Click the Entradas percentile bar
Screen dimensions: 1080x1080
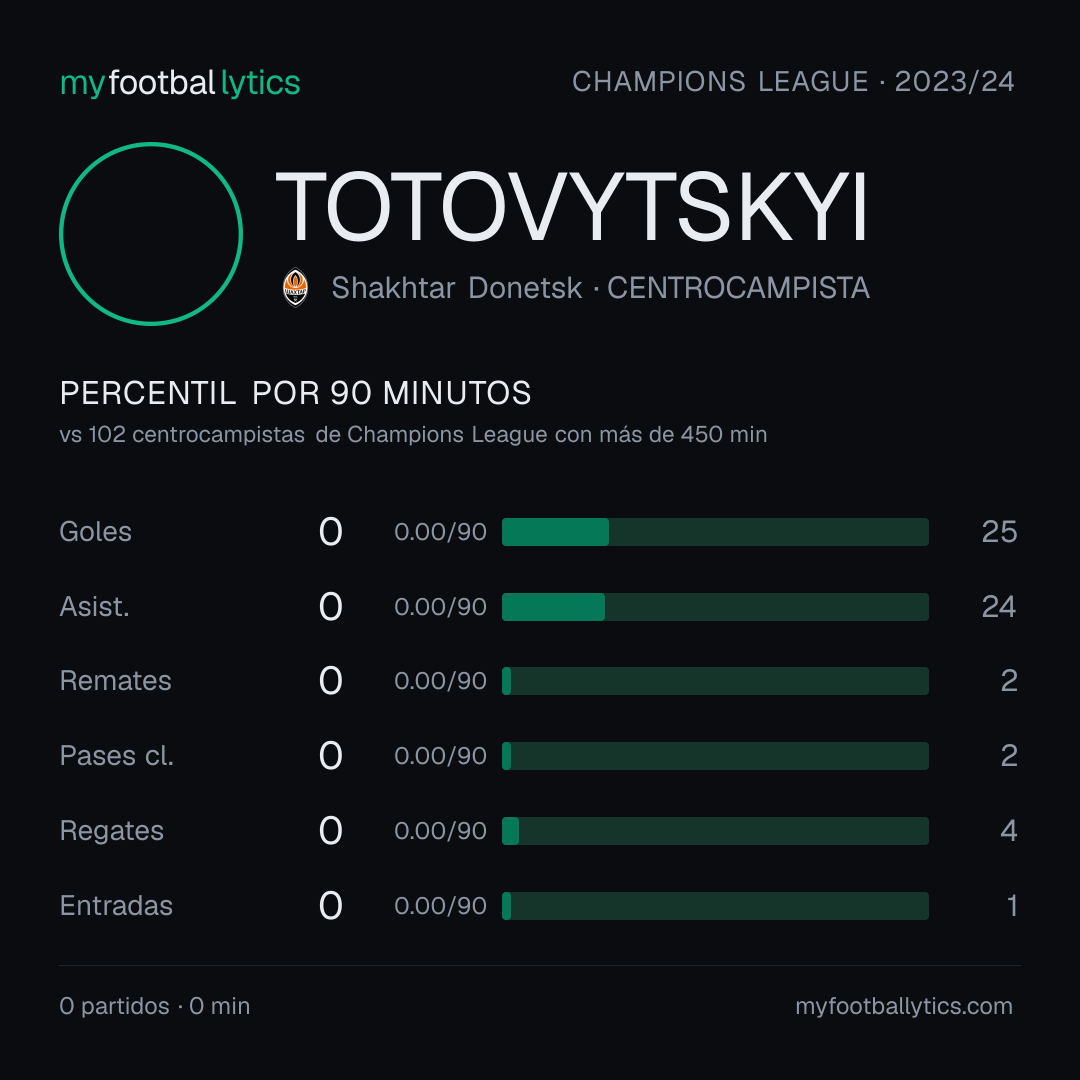[715, 906]
